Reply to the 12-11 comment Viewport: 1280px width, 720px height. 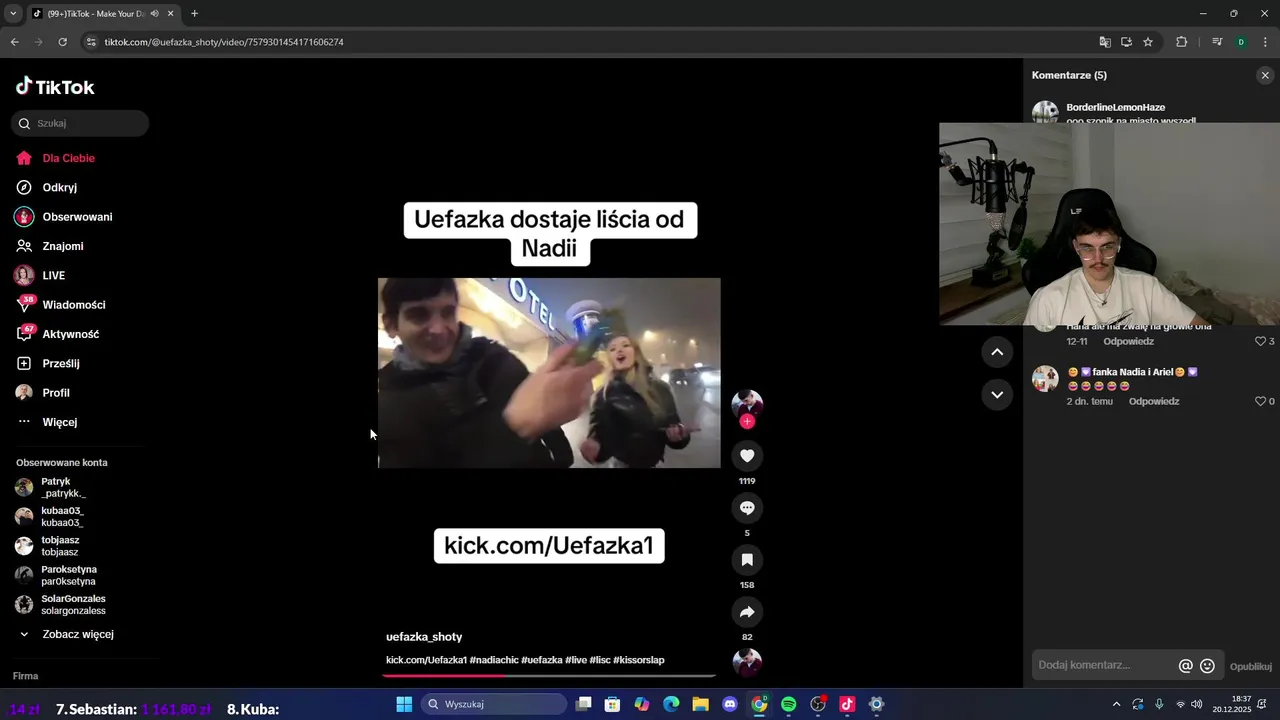[1128, 341]
